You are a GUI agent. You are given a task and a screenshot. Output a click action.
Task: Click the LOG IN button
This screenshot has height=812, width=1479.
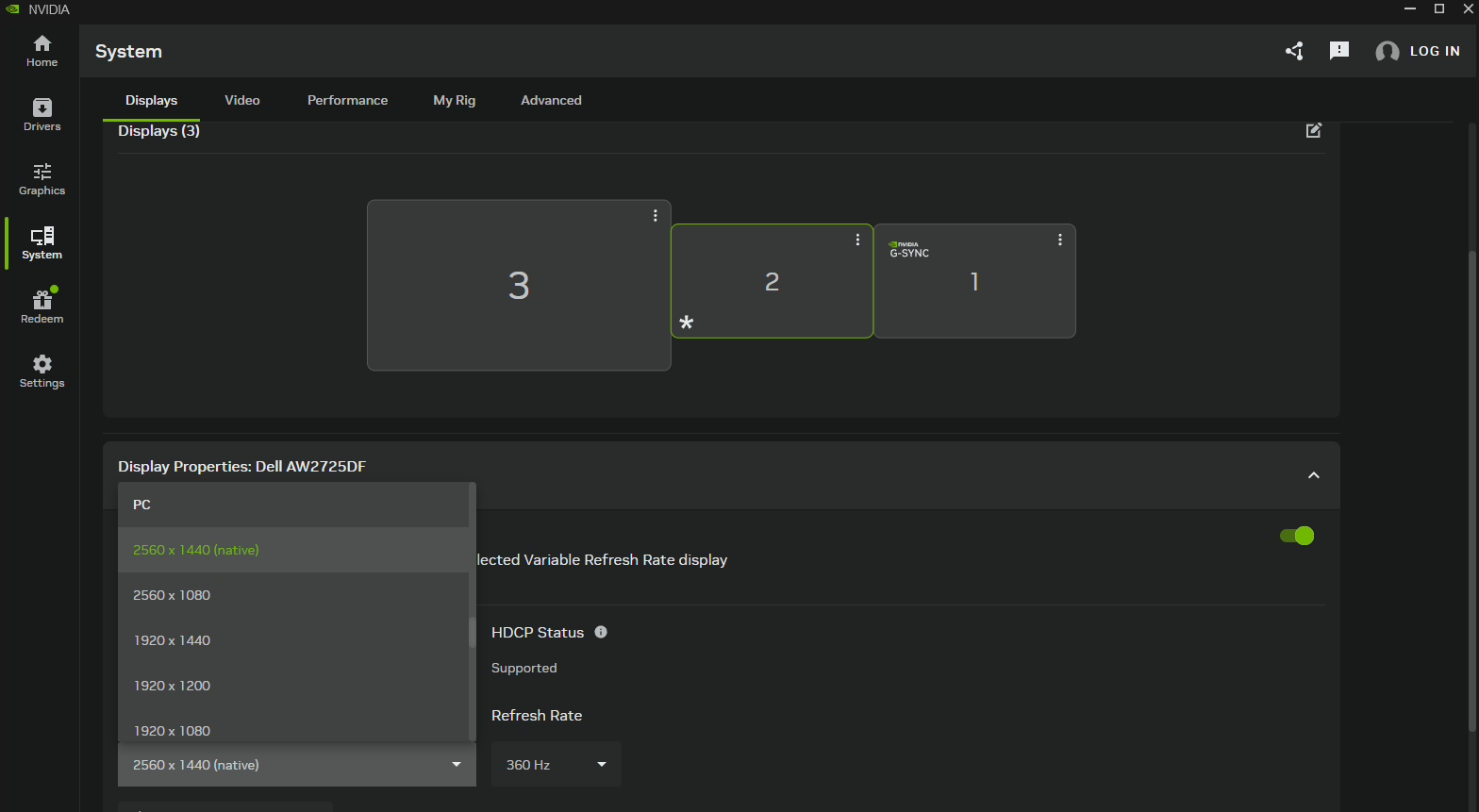(x=1435, y=52)
